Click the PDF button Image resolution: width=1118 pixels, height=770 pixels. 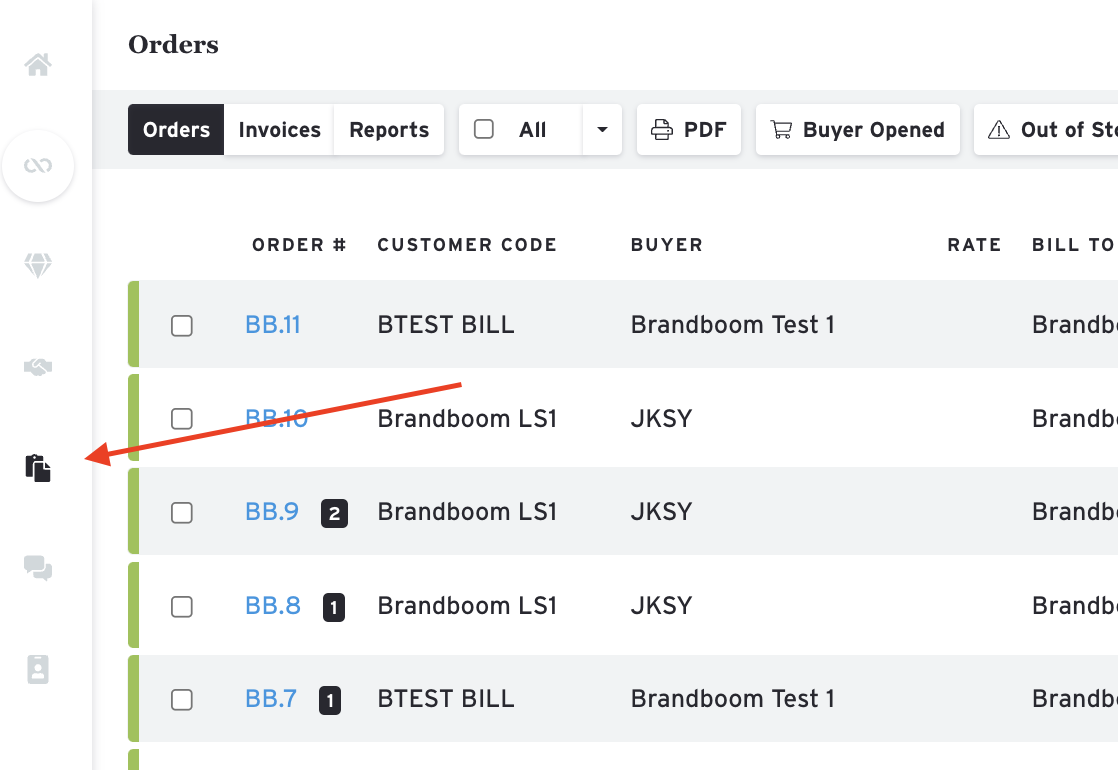(689, 130)
